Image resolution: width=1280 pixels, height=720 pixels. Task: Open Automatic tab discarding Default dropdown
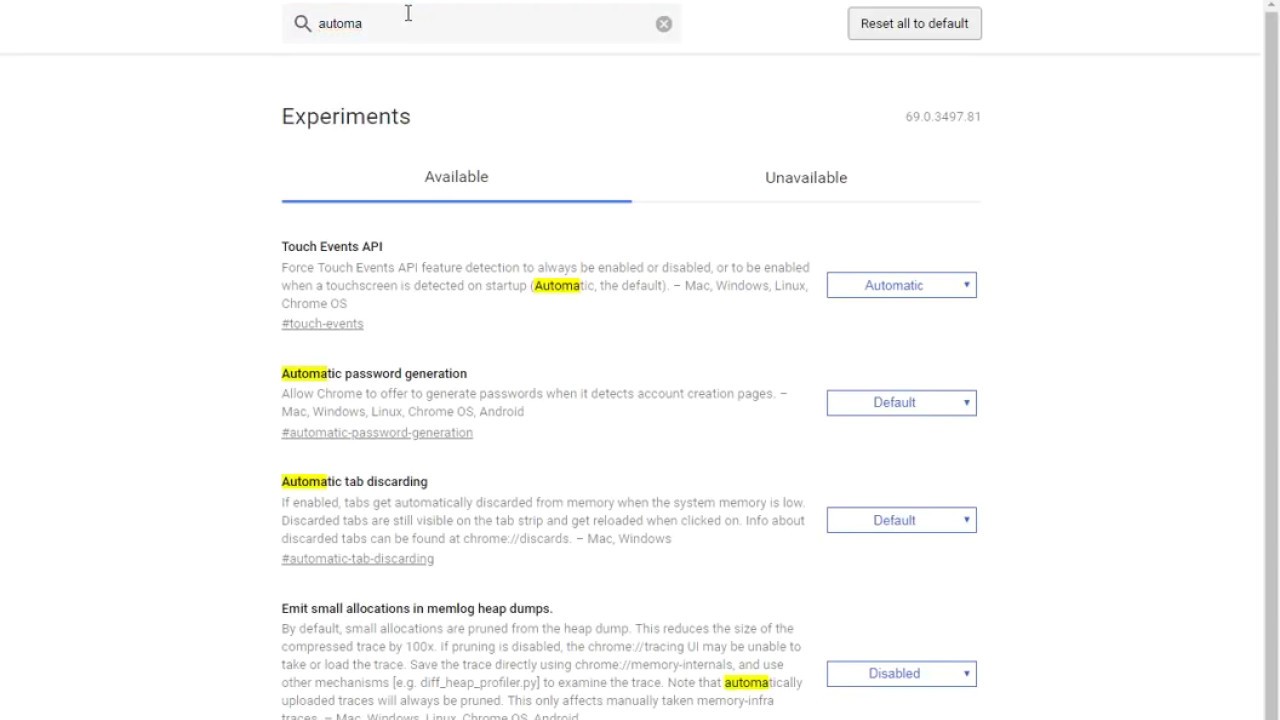point(901,520)
